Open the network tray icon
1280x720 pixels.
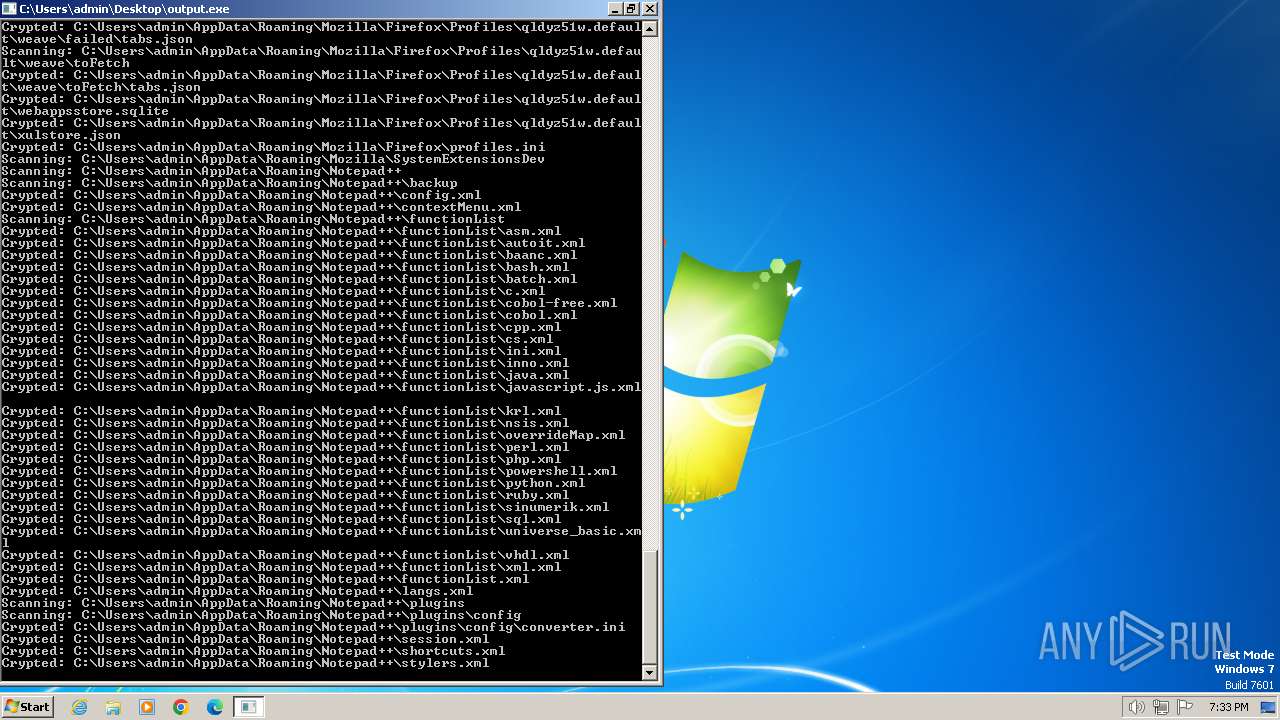coord(1160,707)
